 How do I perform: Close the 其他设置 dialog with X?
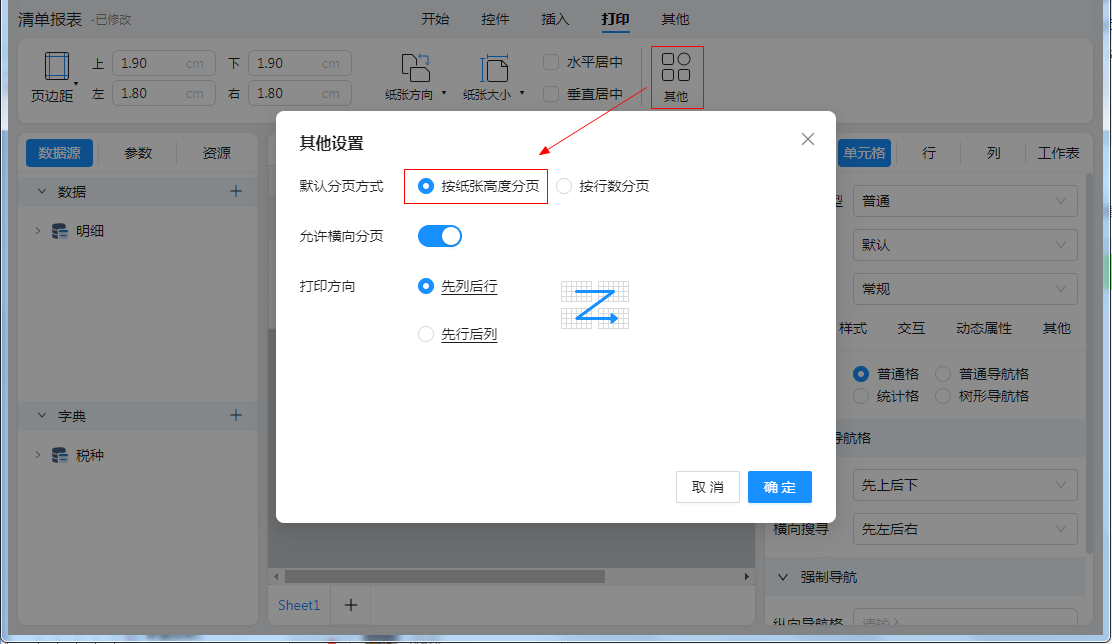pyautogui.click(x=808, y=139)
